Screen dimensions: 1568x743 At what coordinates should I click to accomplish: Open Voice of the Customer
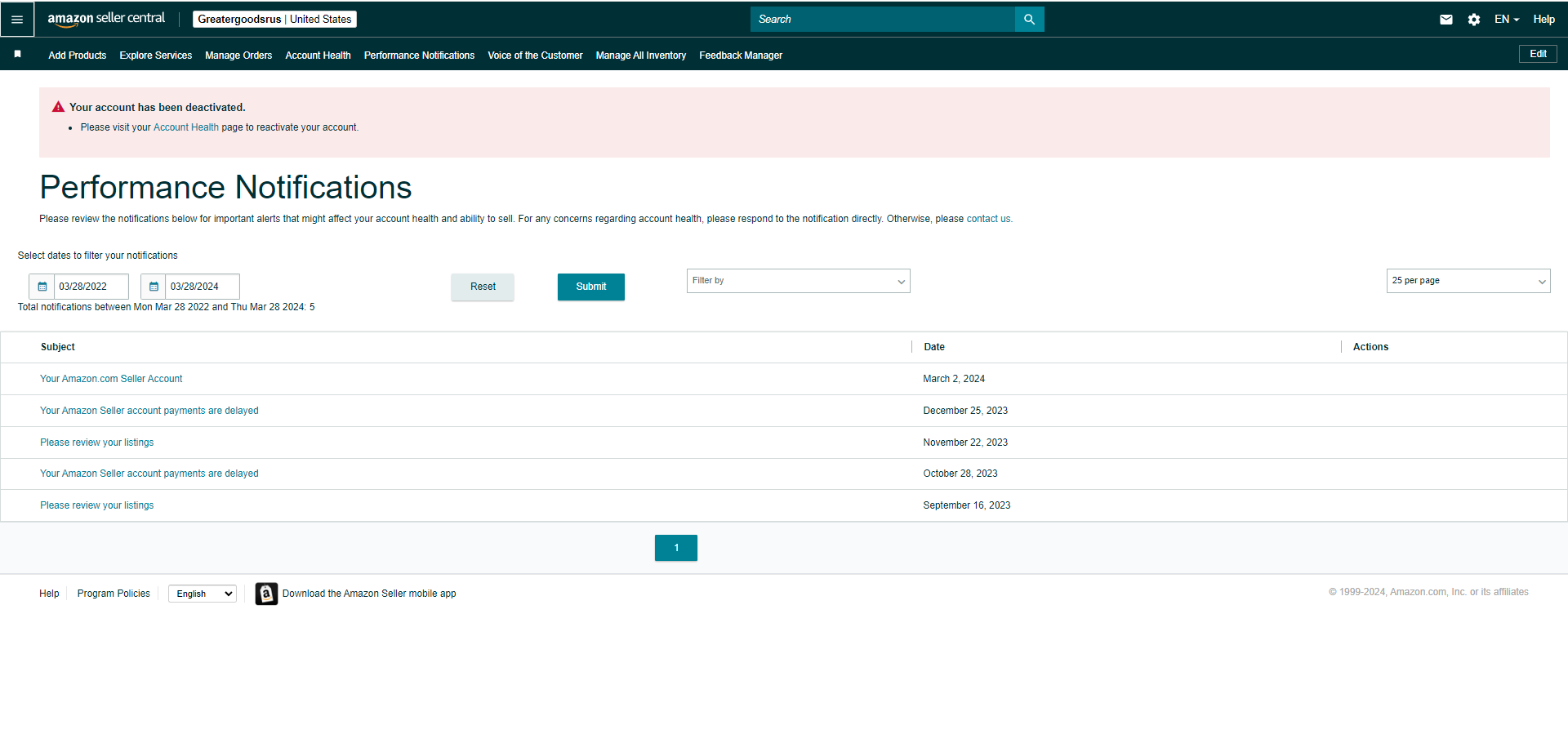point(535,56)
